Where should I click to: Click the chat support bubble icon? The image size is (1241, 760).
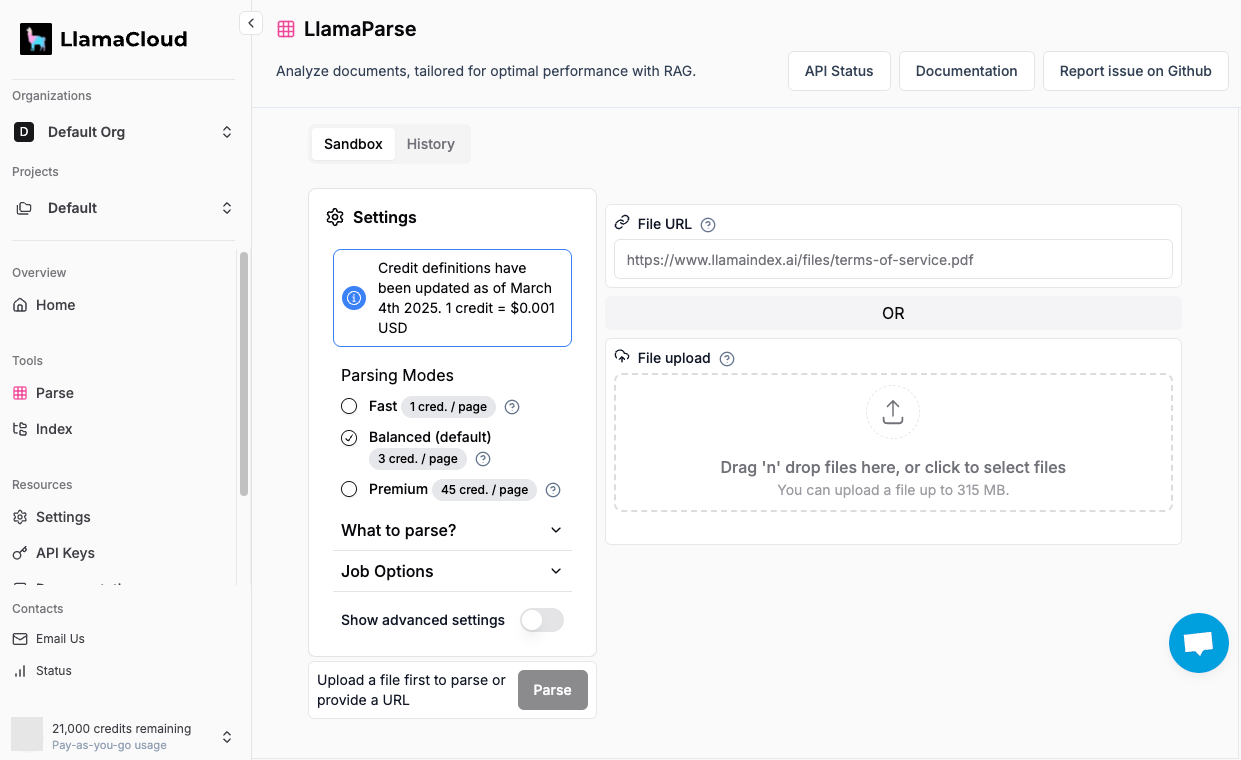[x=1198, y=643]
